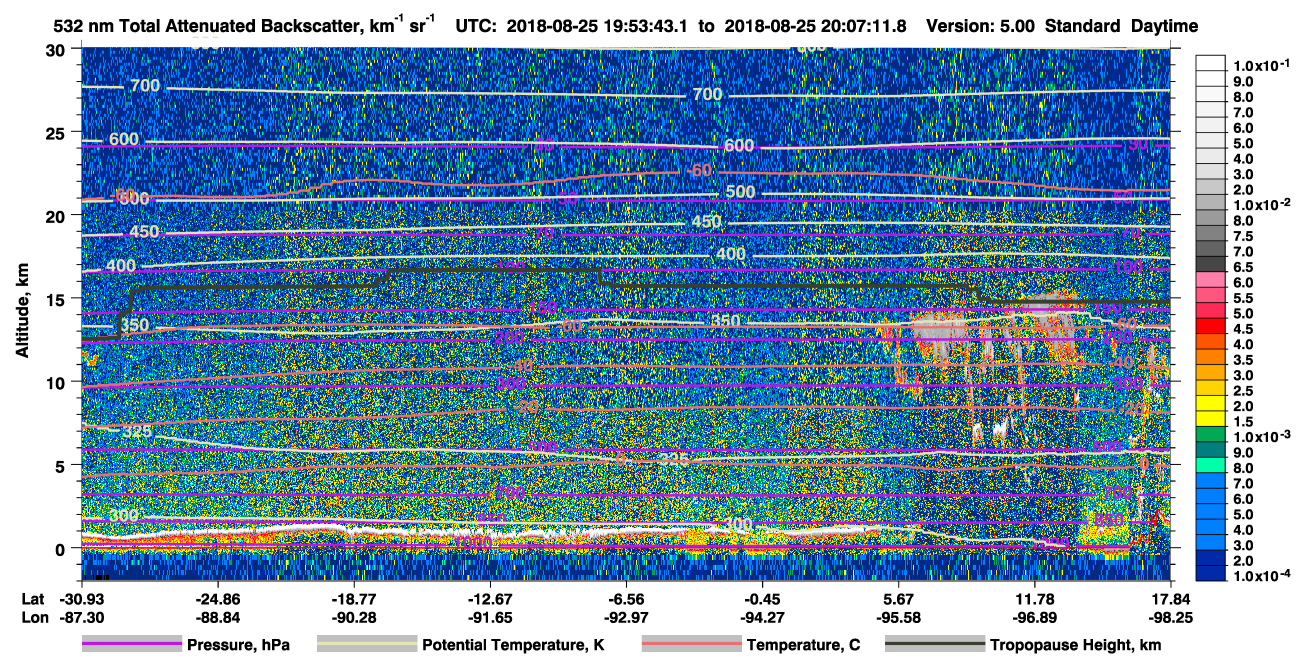Screen dimensions: 1300x667
Task: Click the longitude value -95.58
Action: pos(898,618)
